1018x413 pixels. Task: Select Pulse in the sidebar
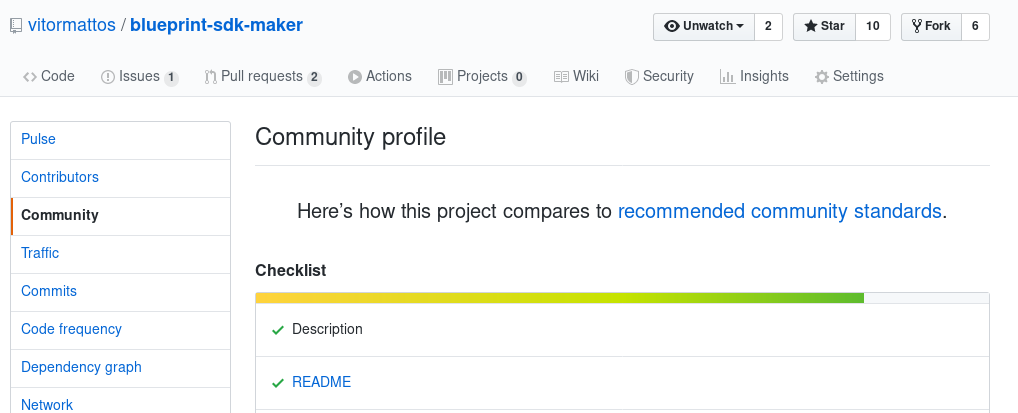pyautogui.click(x=121, y=140)
